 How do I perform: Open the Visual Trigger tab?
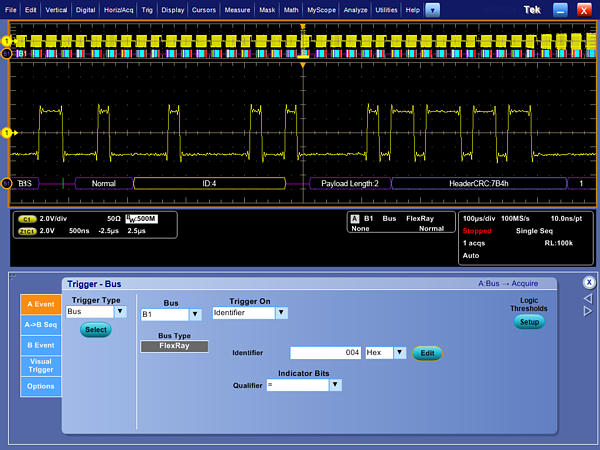(x=40, y=366)
